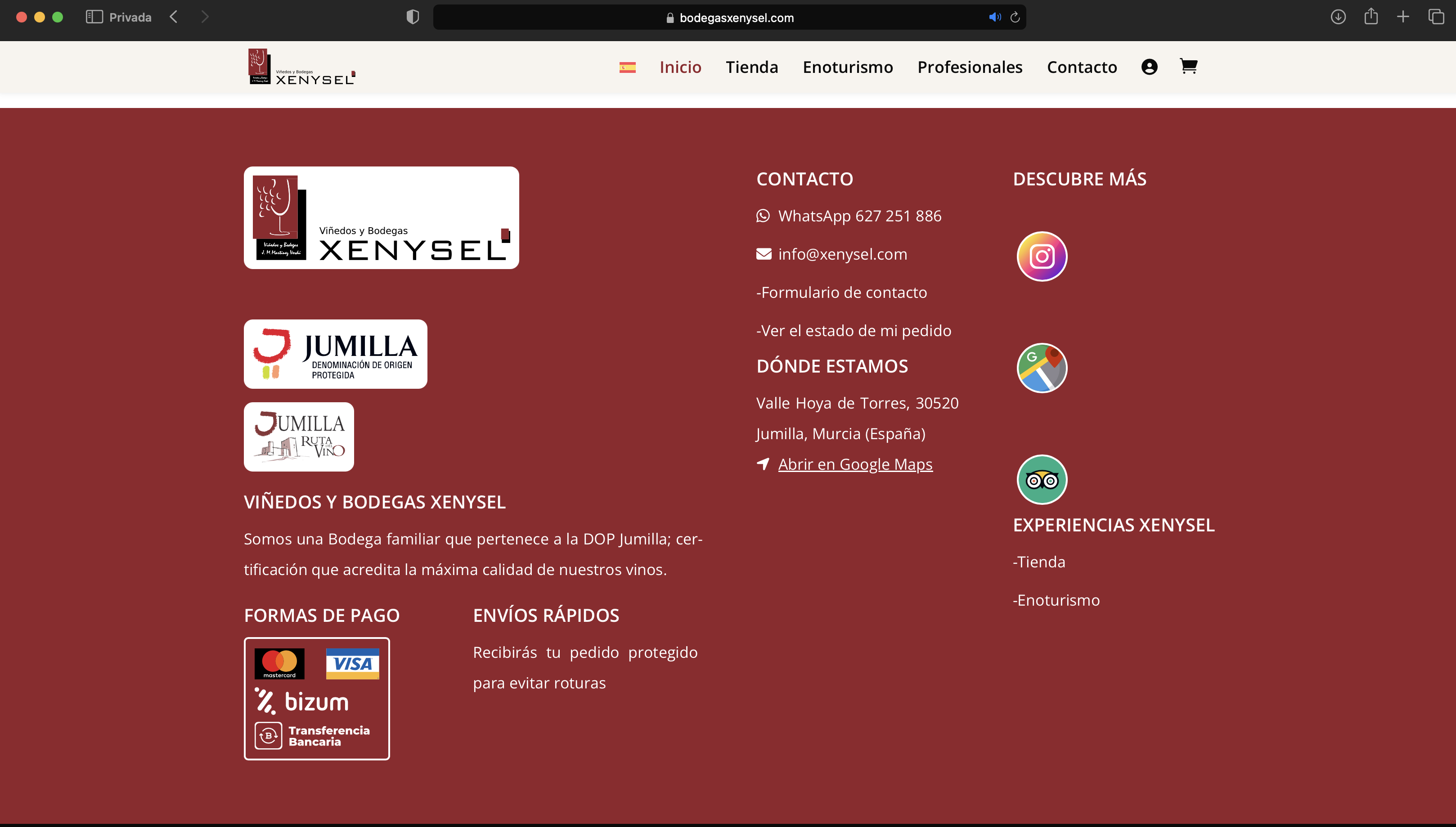Open the Safari share icon
The height and width of the screenshot is (827, 1456).
point(1371,16)
